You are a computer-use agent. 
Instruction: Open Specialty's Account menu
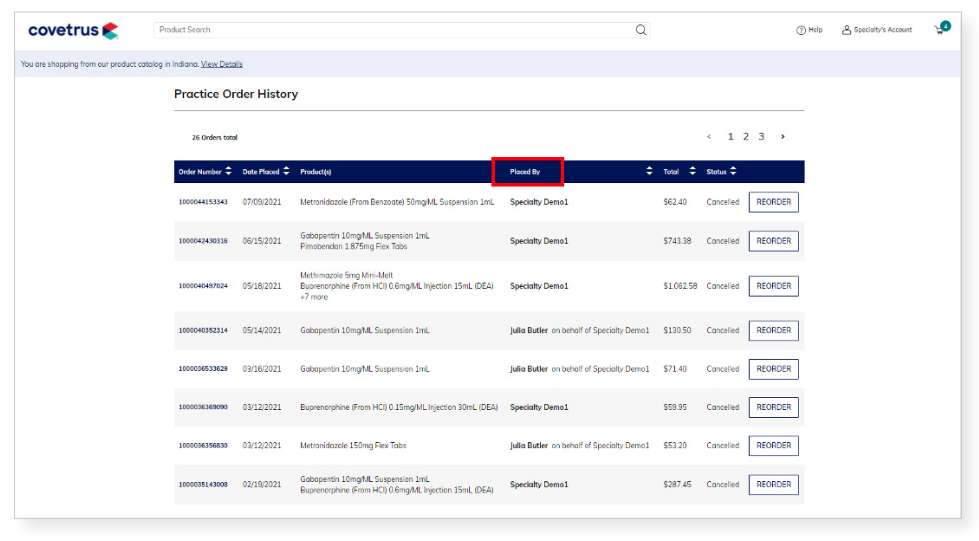pos(877,30)
